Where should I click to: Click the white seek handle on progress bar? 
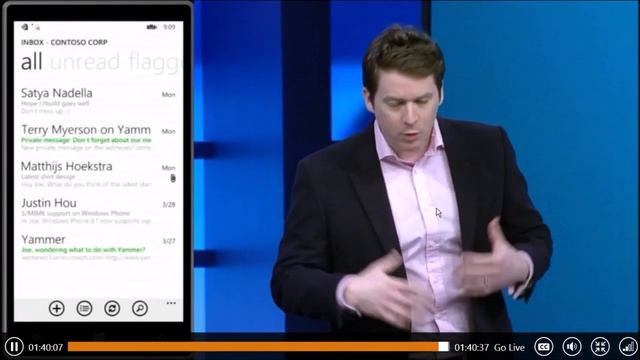click(x=444, y=347)
